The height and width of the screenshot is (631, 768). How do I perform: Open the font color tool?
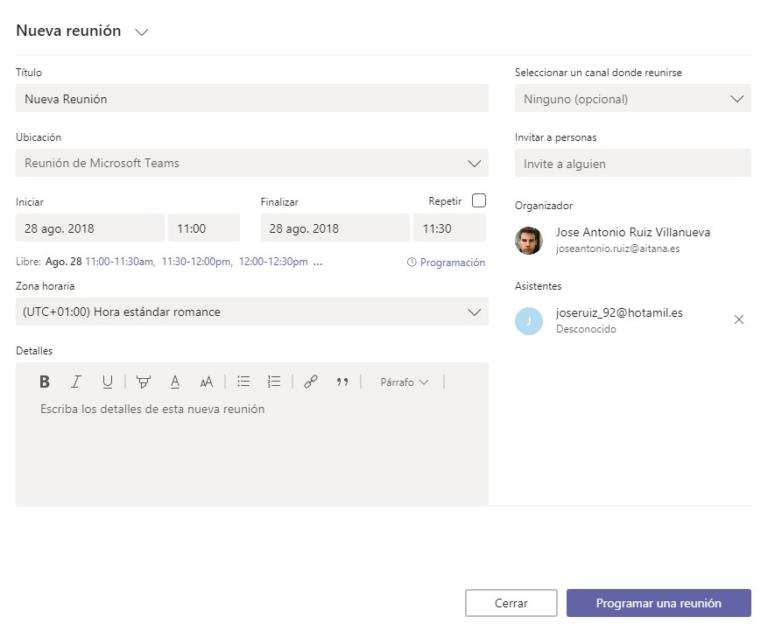(x=175, y=382)
